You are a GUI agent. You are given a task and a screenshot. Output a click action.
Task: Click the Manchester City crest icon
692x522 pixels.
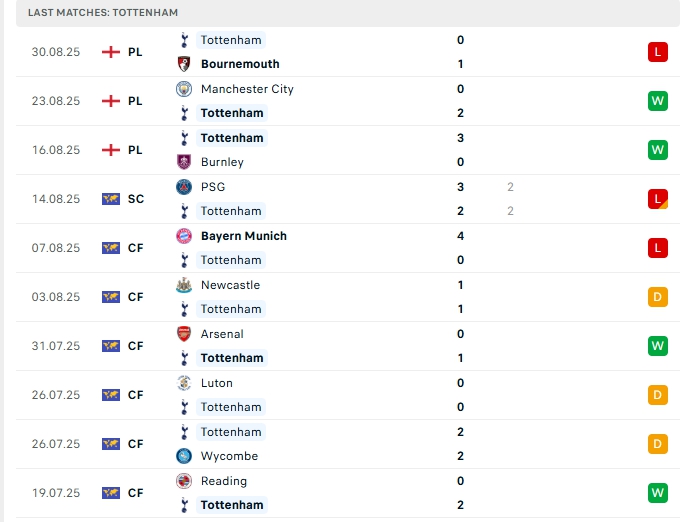tap(183, 89)
